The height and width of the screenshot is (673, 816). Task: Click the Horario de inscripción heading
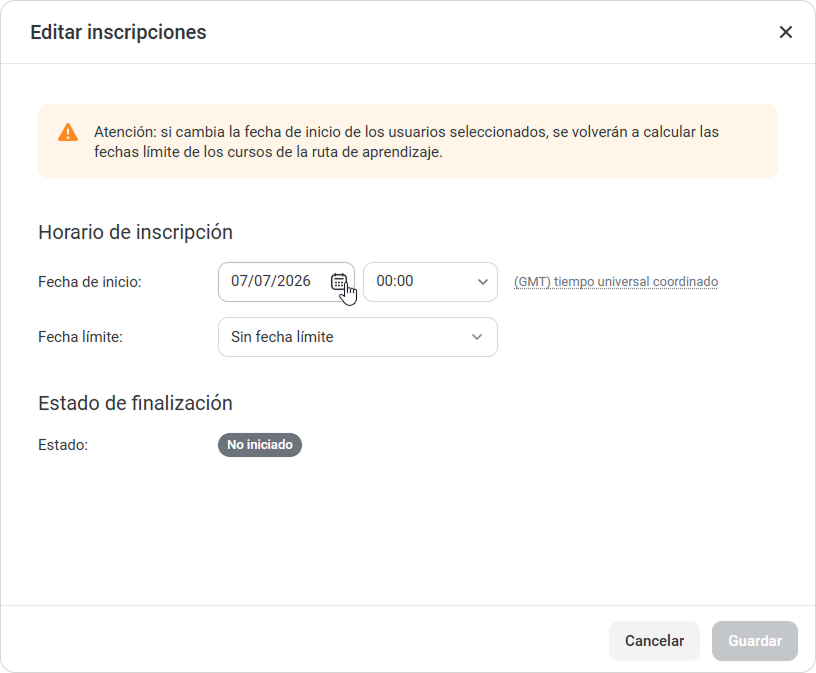click(135, 232)
